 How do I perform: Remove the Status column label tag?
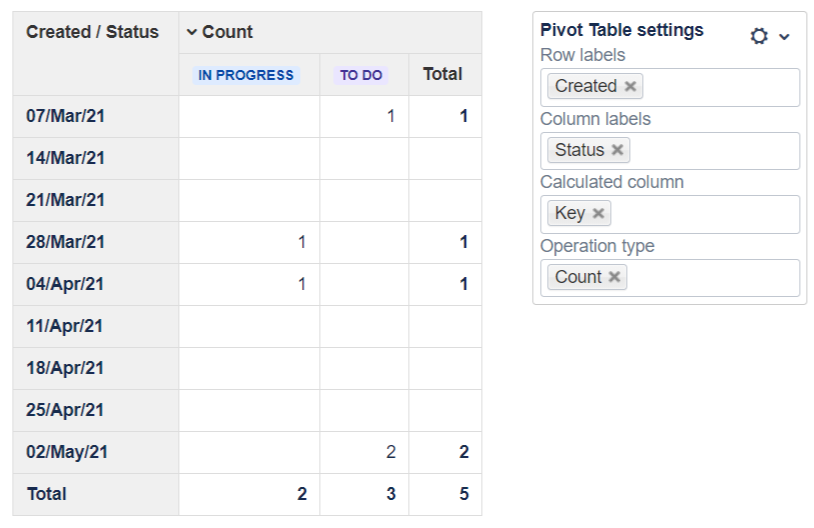[617, 150]
